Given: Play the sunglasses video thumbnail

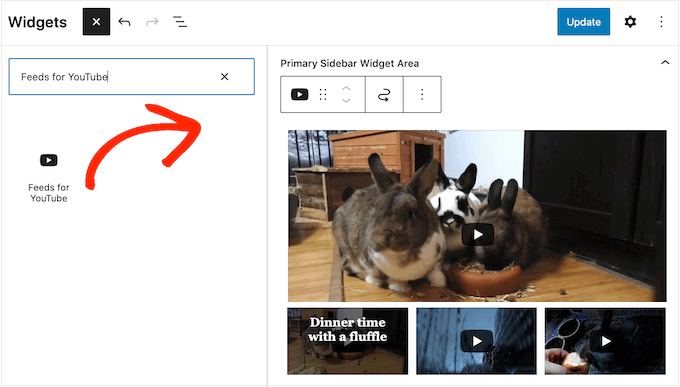Looking at the screenshot, I should point(605,341).
